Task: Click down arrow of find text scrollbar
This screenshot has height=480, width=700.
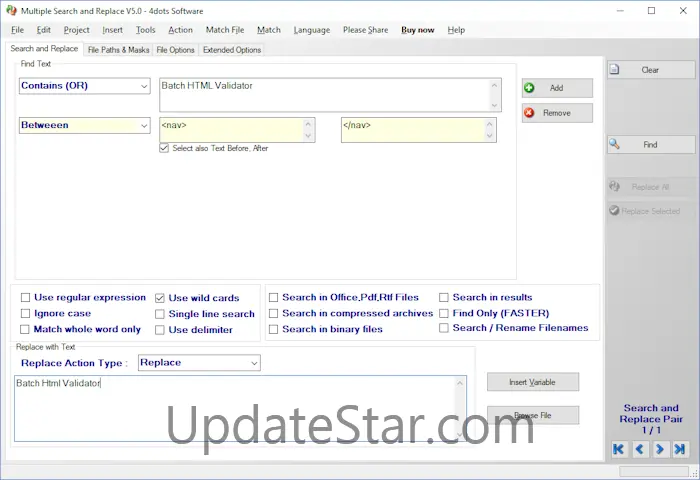Action: [x=494, y=105]
